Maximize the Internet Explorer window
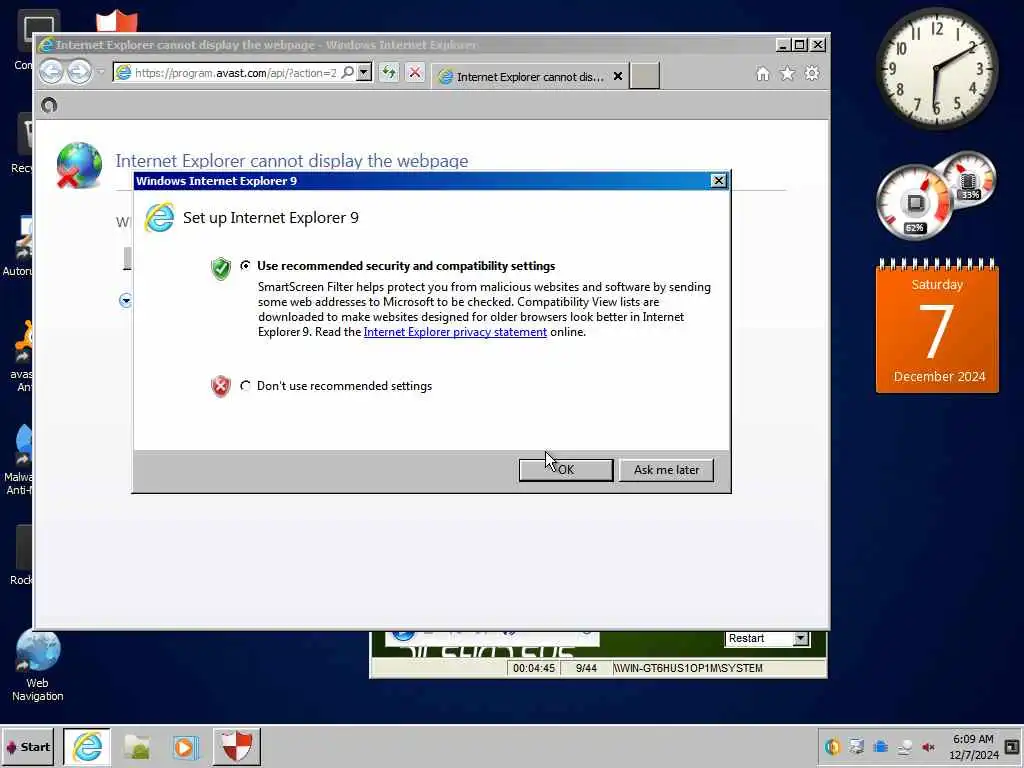 point(800,44)
